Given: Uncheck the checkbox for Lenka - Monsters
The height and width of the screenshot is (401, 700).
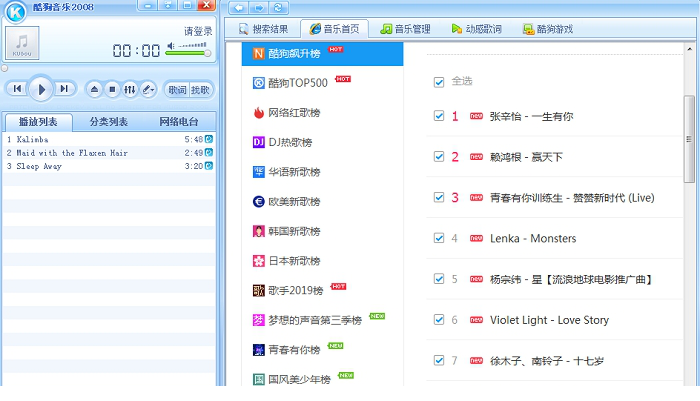Looking at the screenshot, I should pyautogui.click(x=439, y=238).
